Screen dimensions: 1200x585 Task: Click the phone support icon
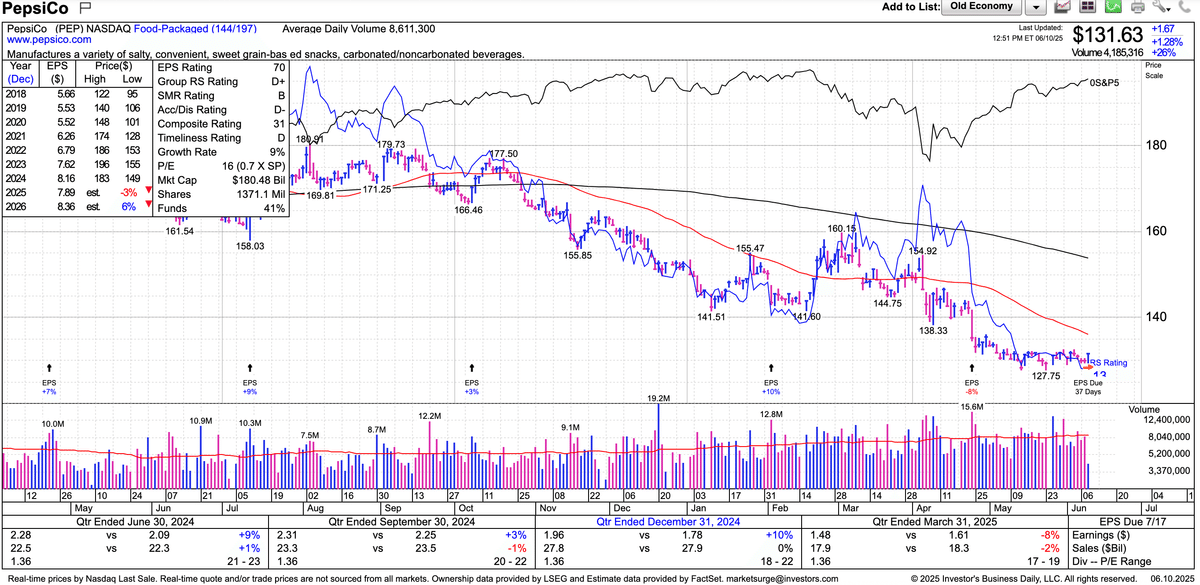(1186, 8)
